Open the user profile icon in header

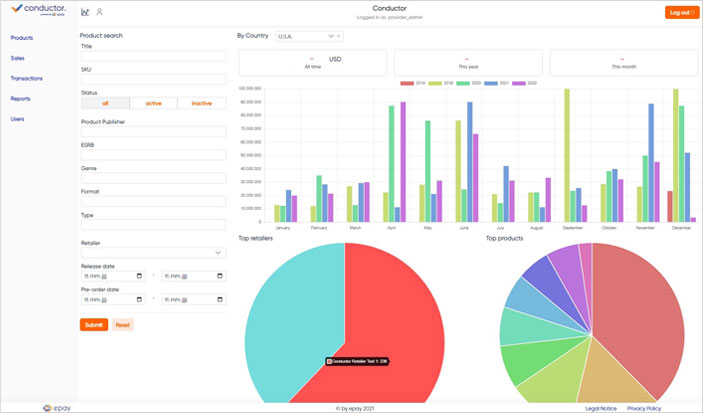coord(100,12)
